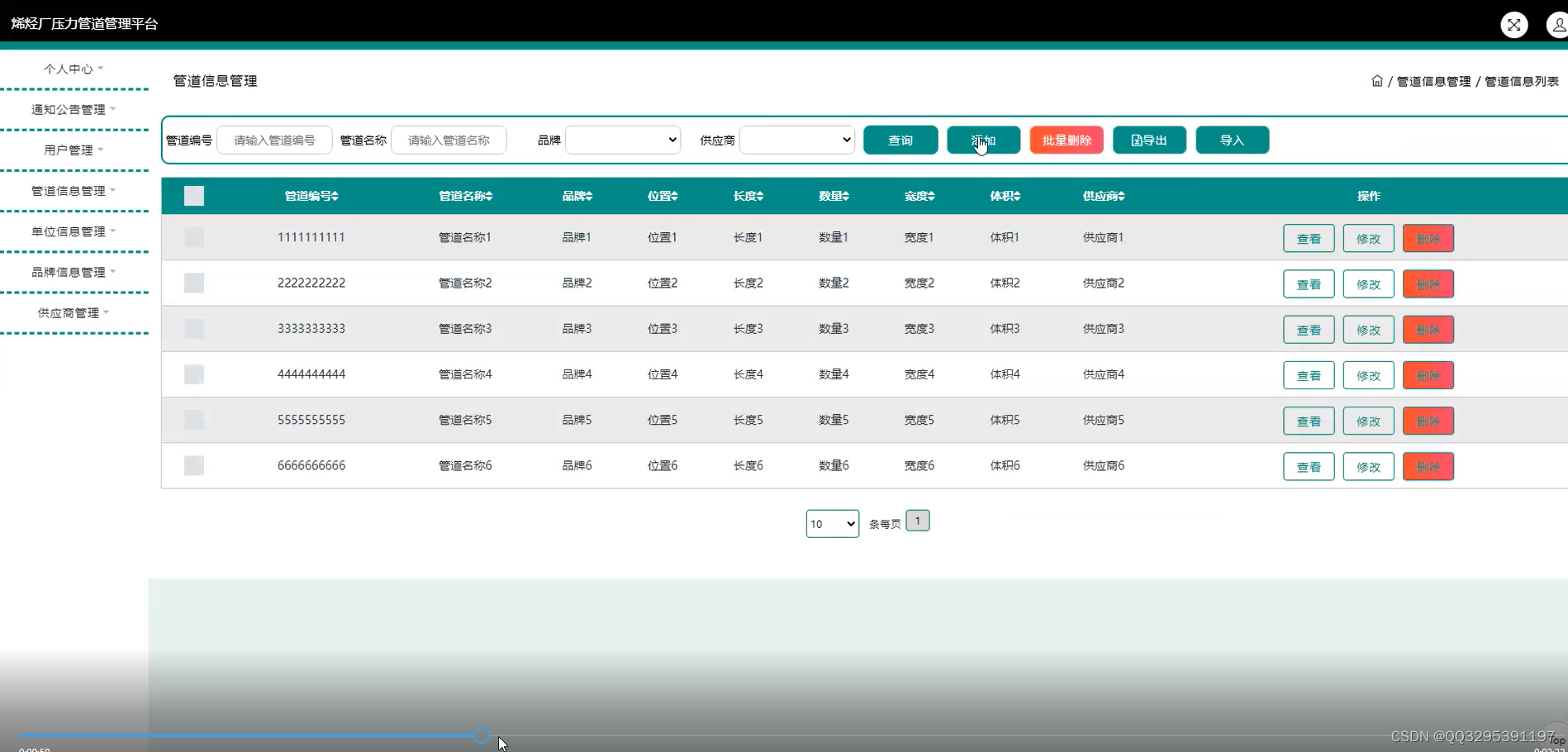Click the home icon in breadcrumb

[1376, 81]
